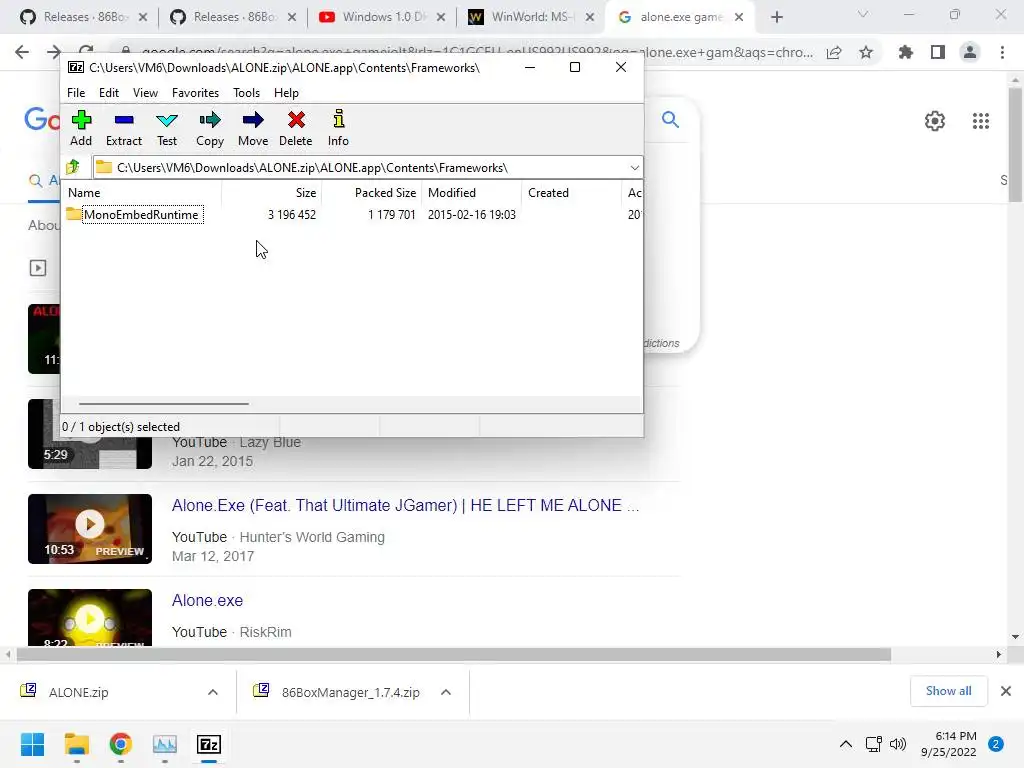Open the Tools menu in 7-Zip
This screenshot has width=1024, height=768.
click(x=246, y=93)
